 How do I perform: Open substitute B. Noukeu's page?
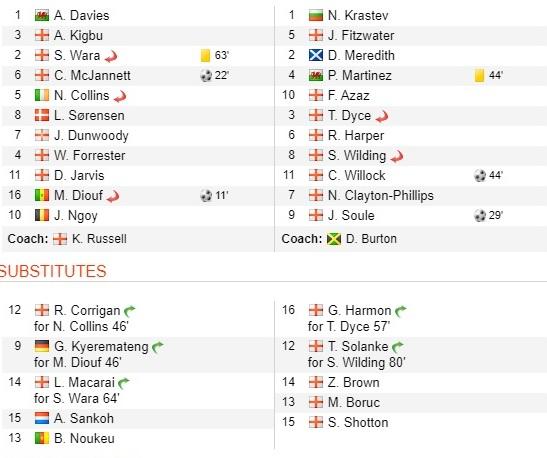(84, 438)
